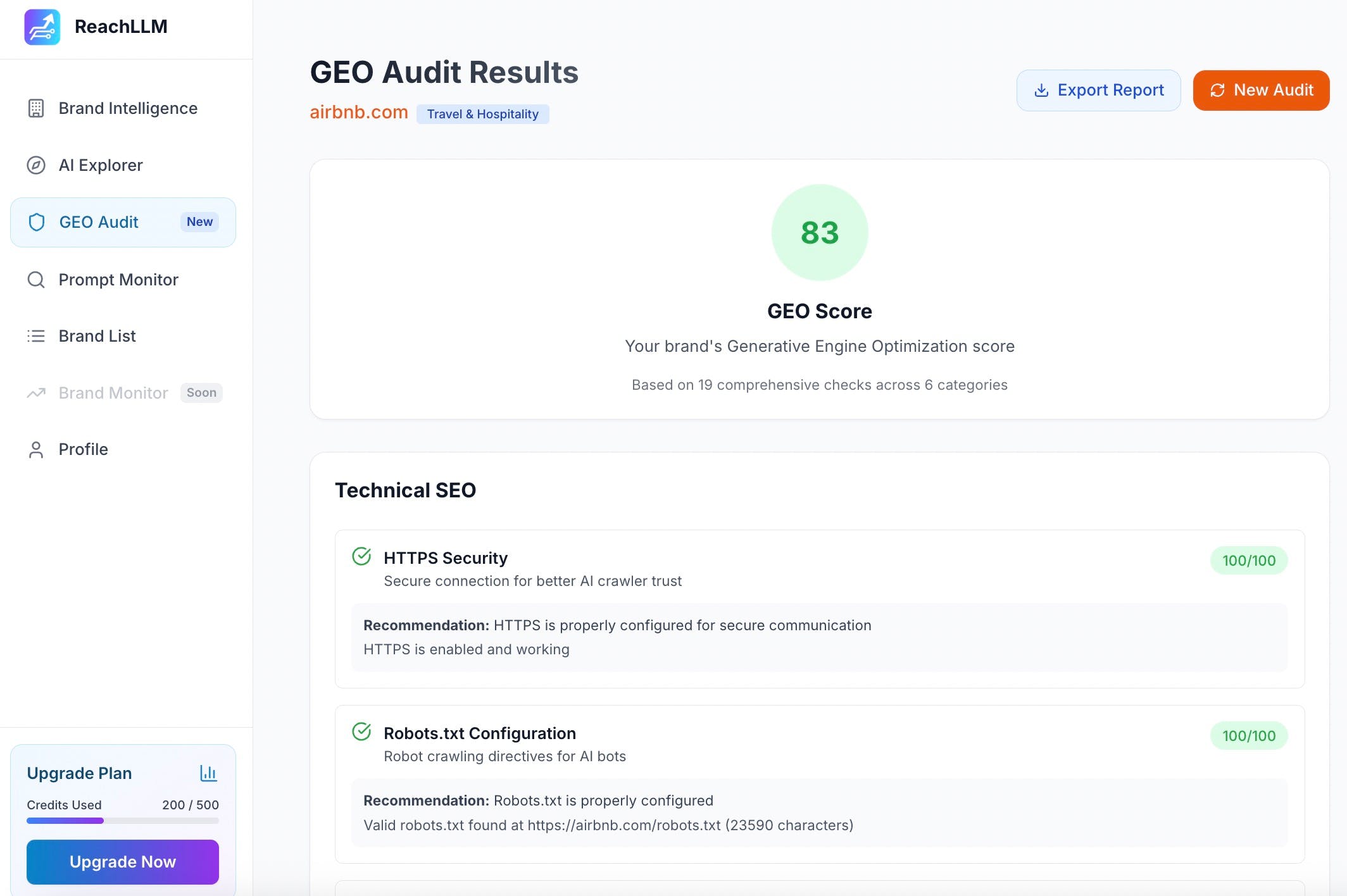Viewport: 1347px width, 896px height.
Task: Click the Upgrade Now button
Action: point(123,862)
